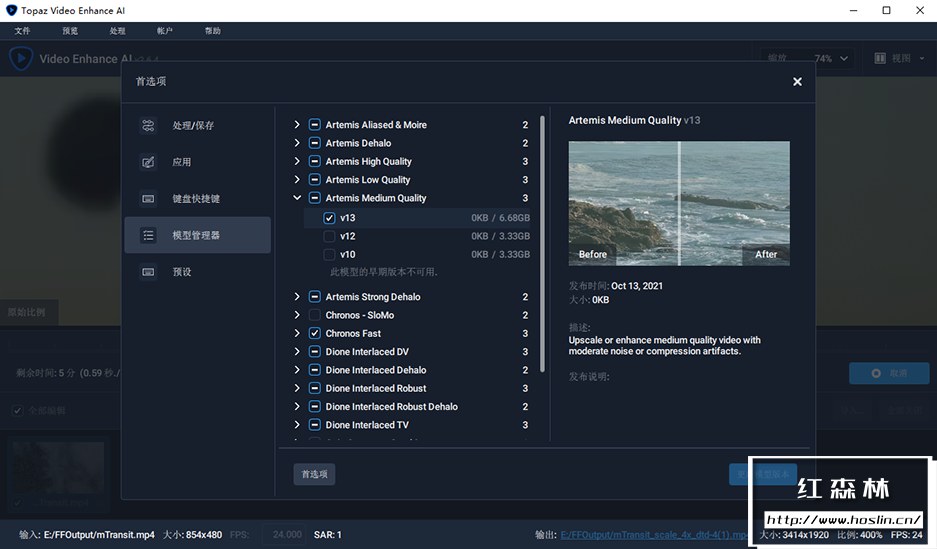The height and width of the screenshot is (549, 937).
Task: Expand Artemis Strong Dehalo versions
Action: pyautogui.click(x=297, y=296)
